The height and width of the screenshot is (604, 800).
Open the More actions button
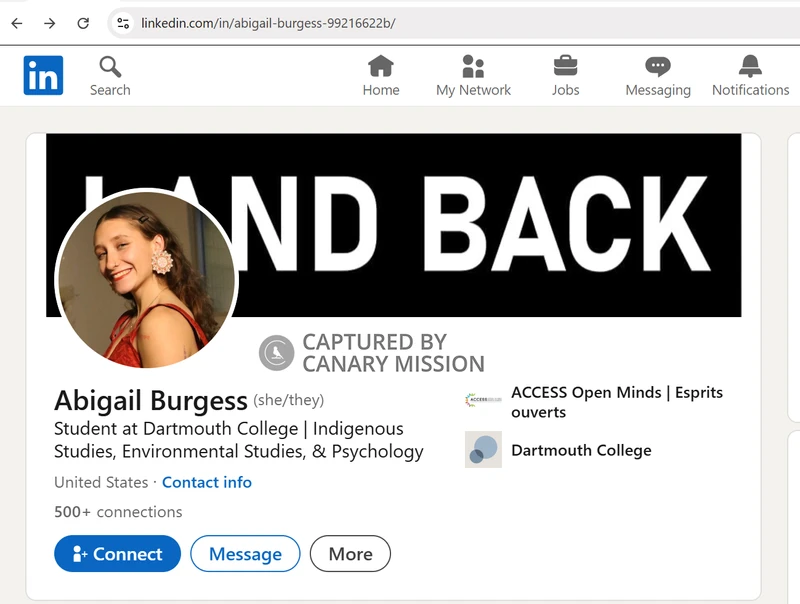(351, 553)
